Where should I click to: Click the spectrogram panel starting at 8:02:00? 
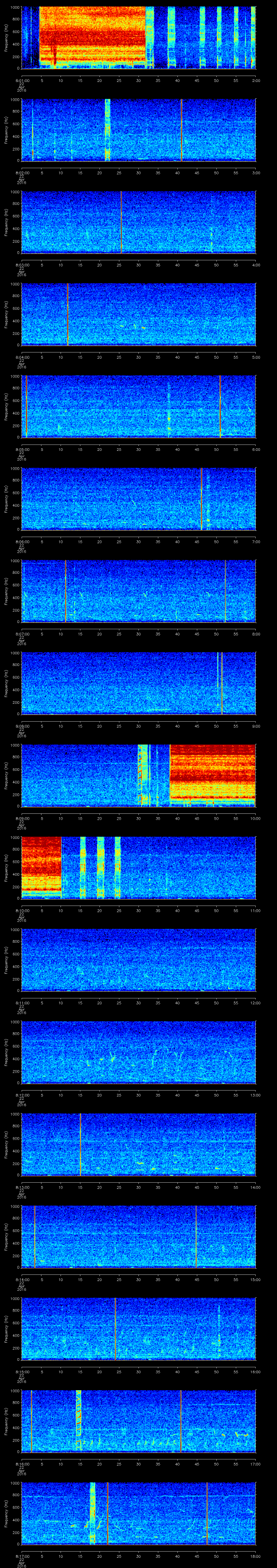coord(138,130)
